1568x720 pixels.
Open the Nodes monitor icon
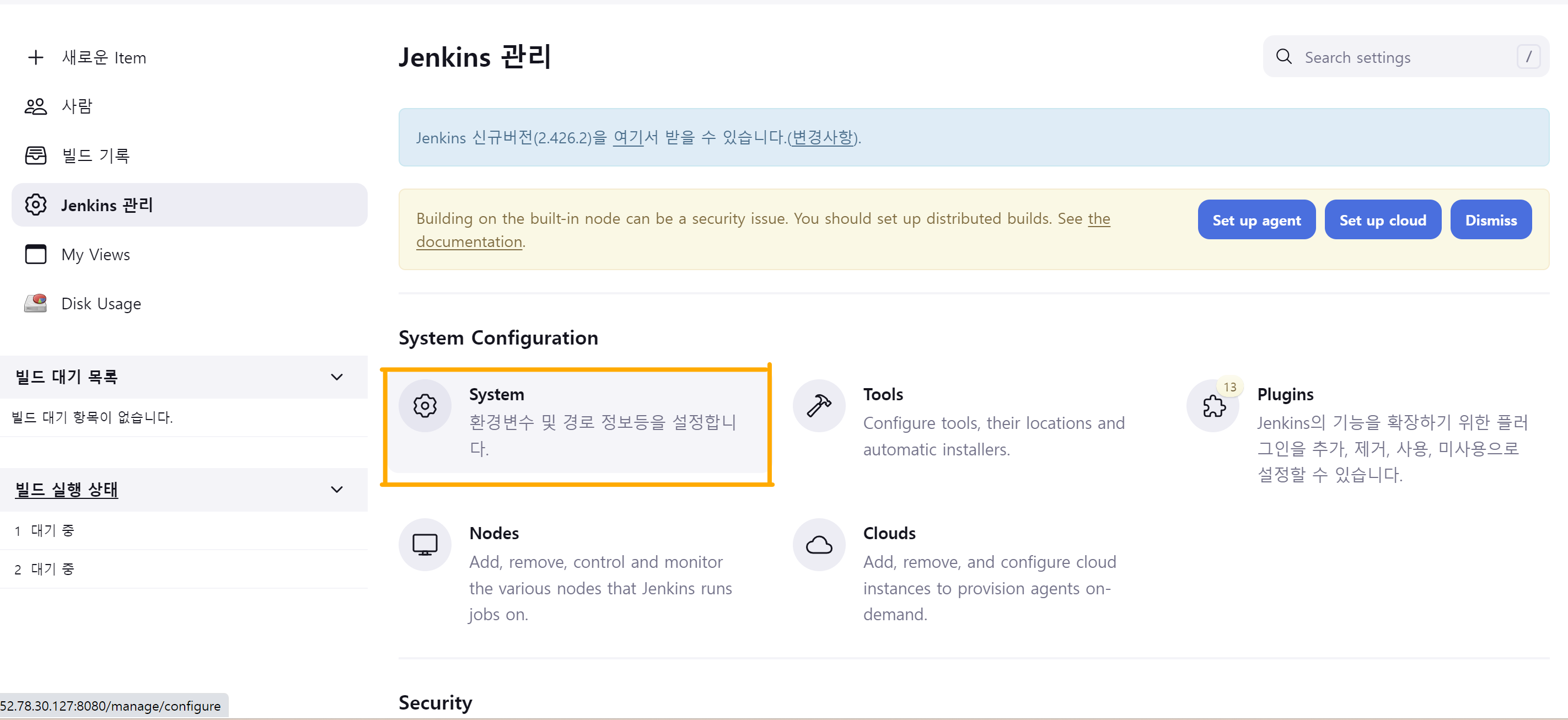coord(425,544)
